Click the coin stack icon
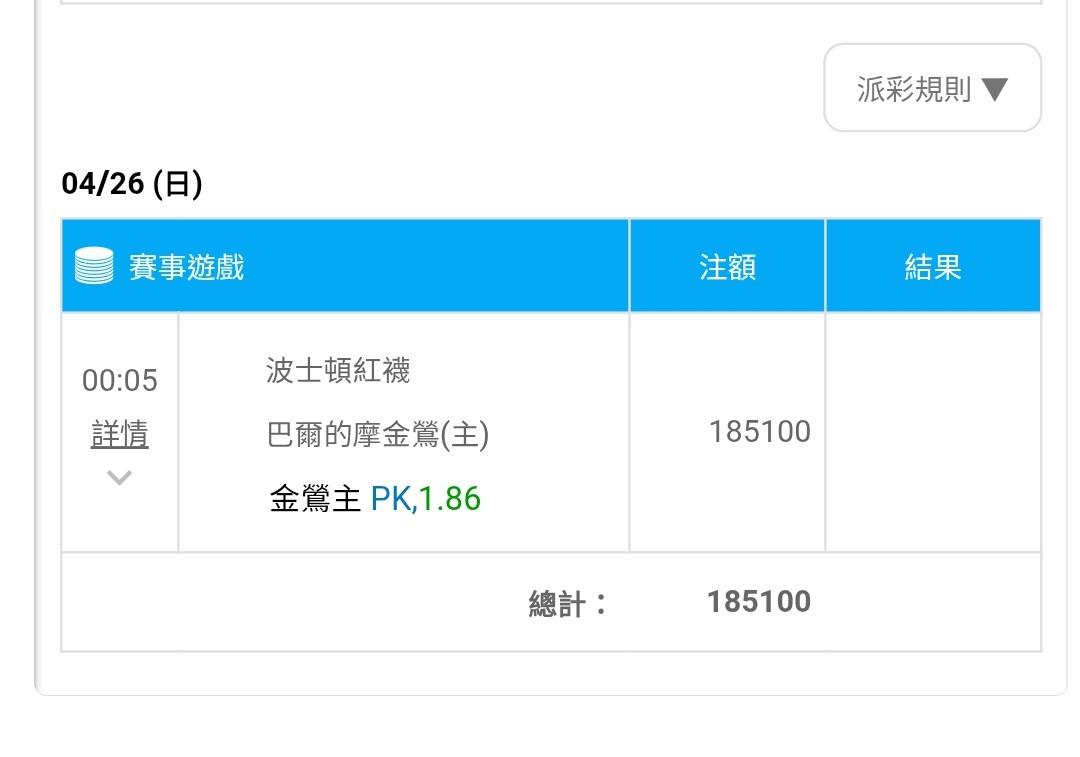Viewport: 1080px width, 757px height. (x=94, y=267)
